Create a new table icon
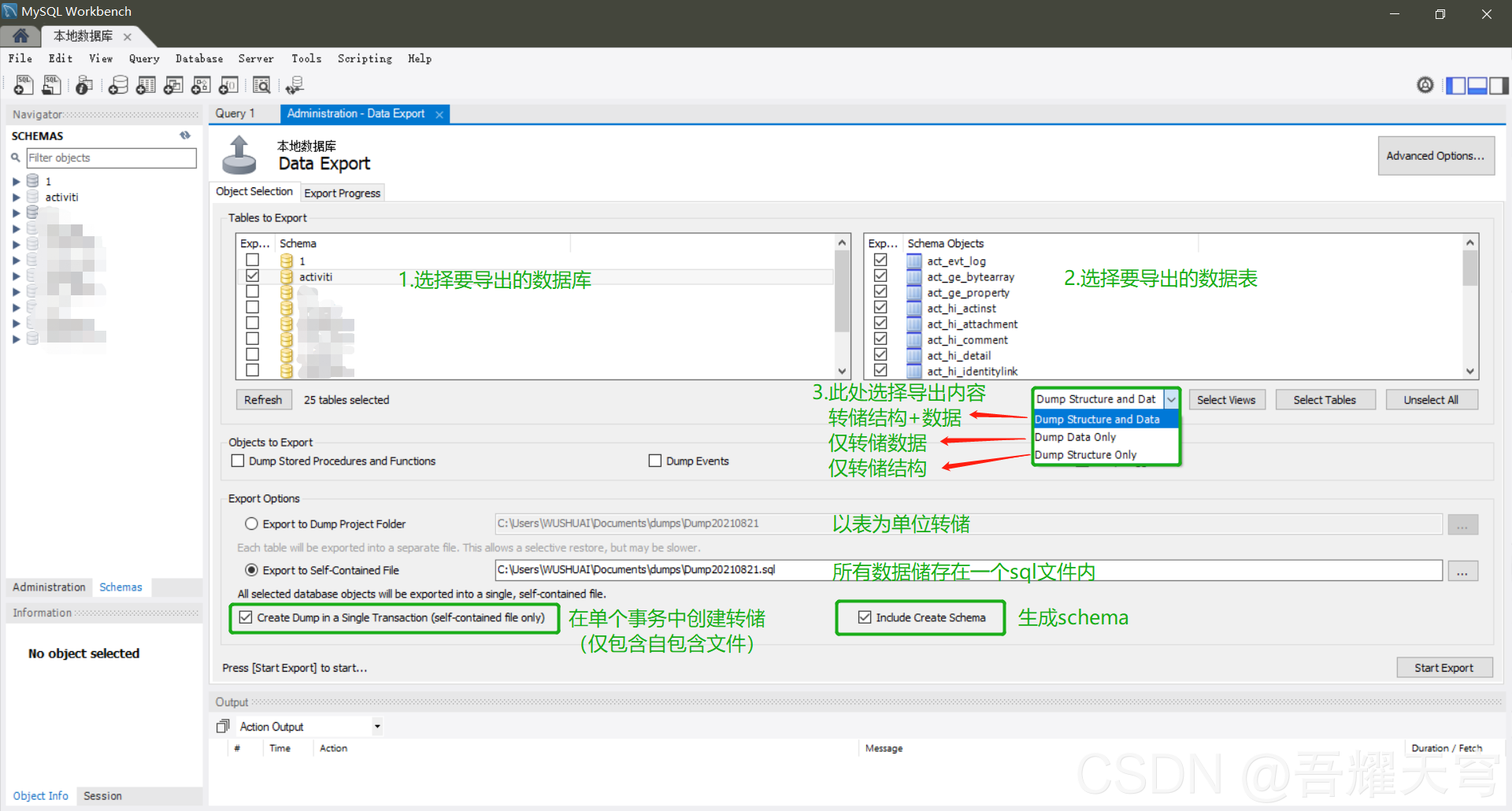This screenshot has height=811, width=1512. tap(146, 85)
